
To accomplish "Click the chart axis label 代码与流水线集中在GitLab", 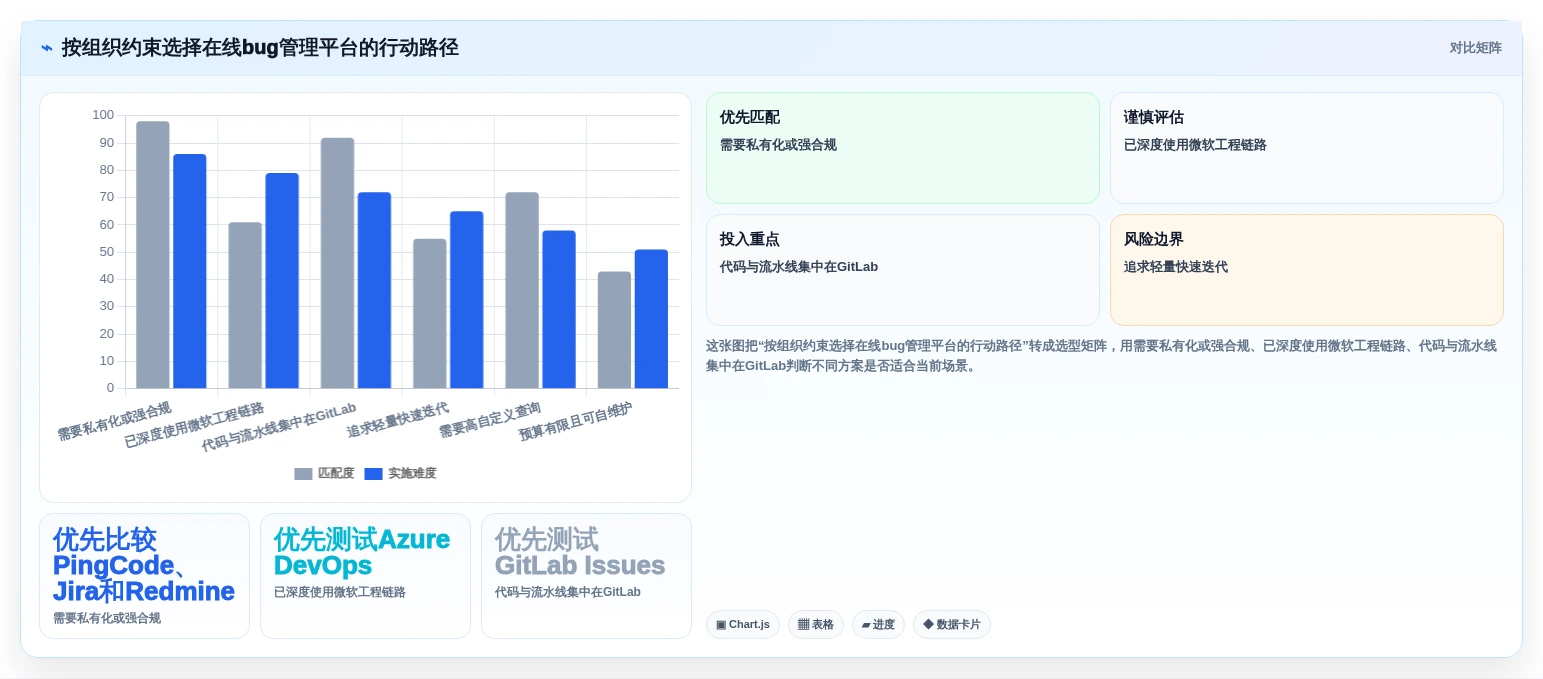I will pyautogui.click(x=279, y=427).
